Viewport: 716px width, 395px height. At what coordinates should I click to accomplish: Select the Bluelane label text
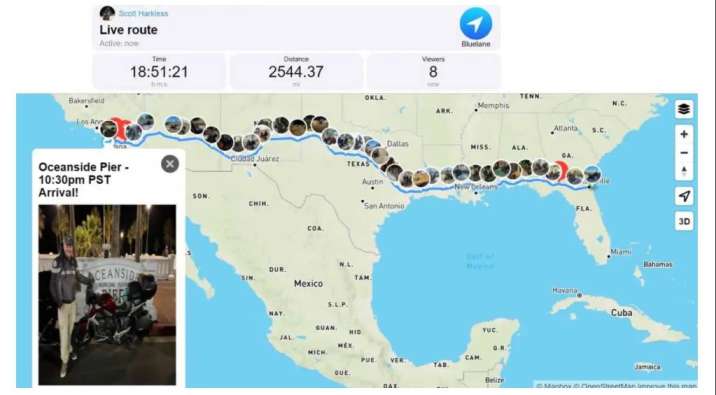(x=476, y=44)
